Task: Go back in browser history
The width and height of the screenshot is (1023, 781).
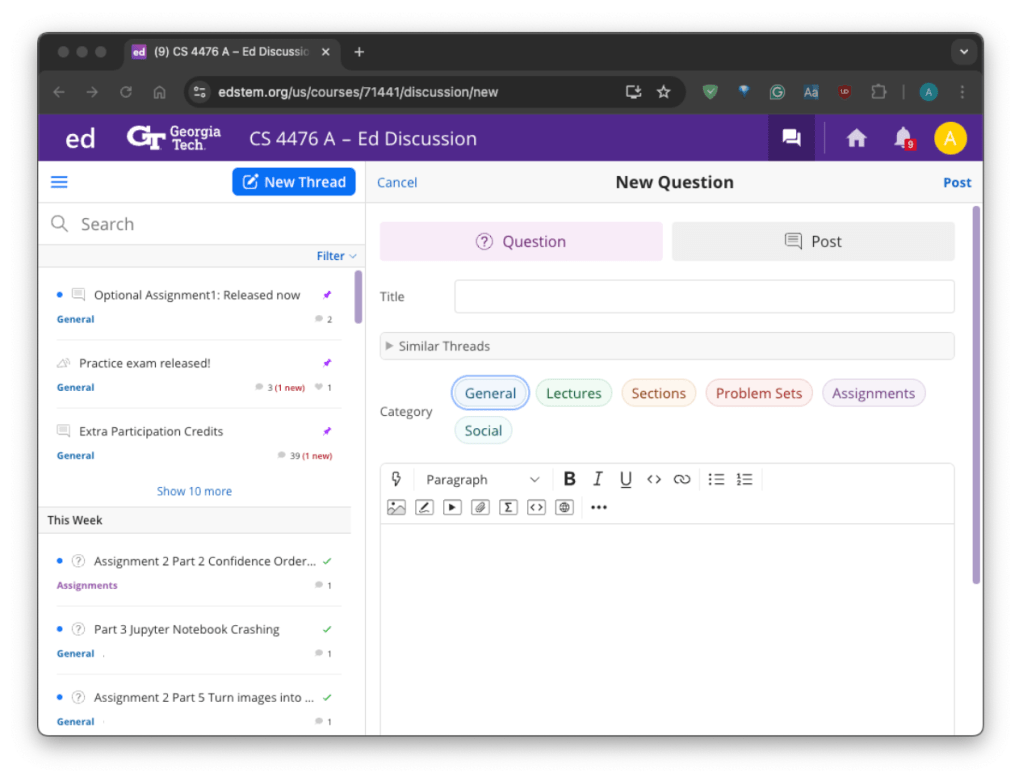Action: click(x=59, y=92)
